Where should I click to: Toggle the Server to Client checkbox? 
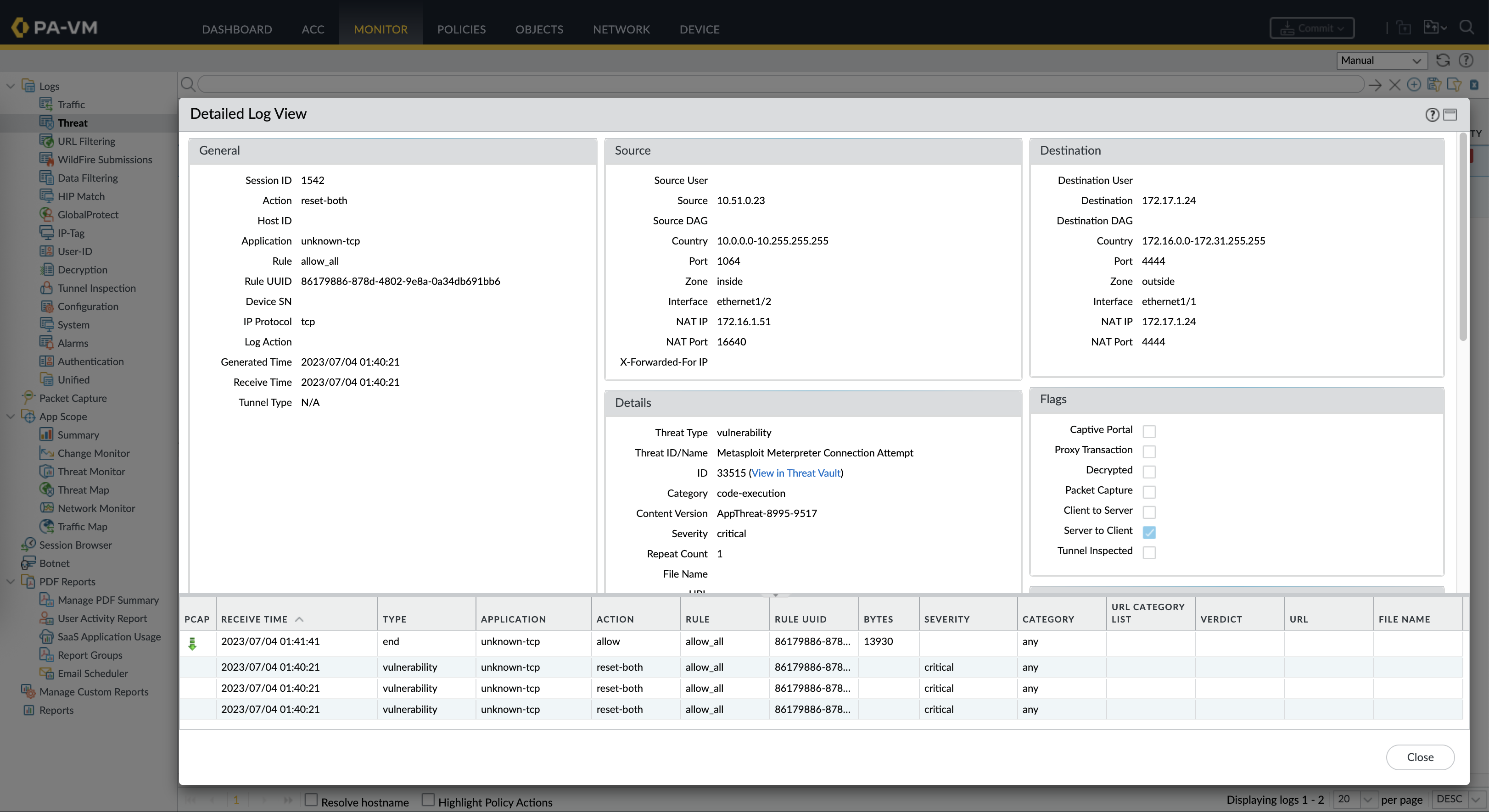point(1149,532)
